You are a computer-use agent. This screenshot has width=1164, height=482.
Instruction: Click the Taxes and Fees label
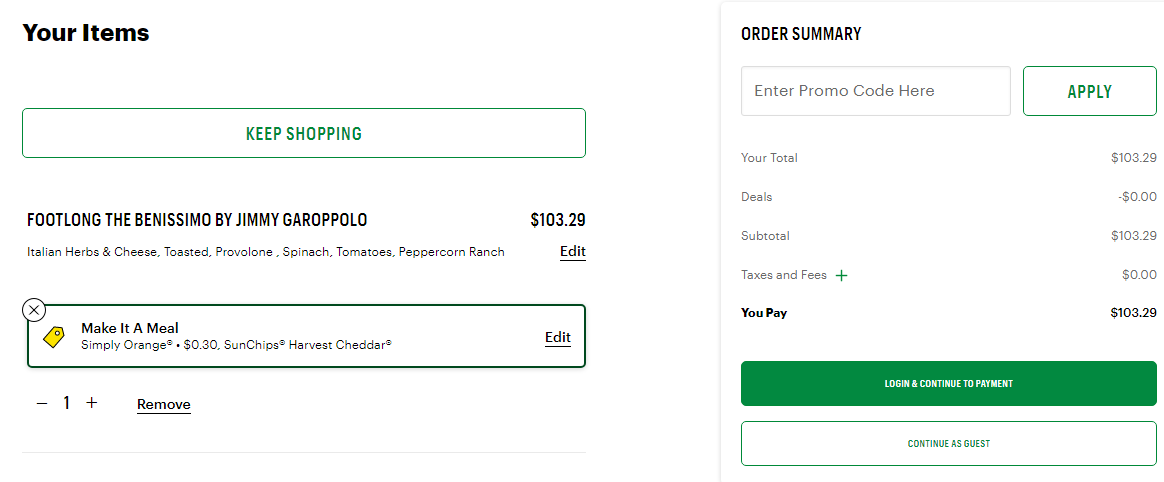[783, 275]
